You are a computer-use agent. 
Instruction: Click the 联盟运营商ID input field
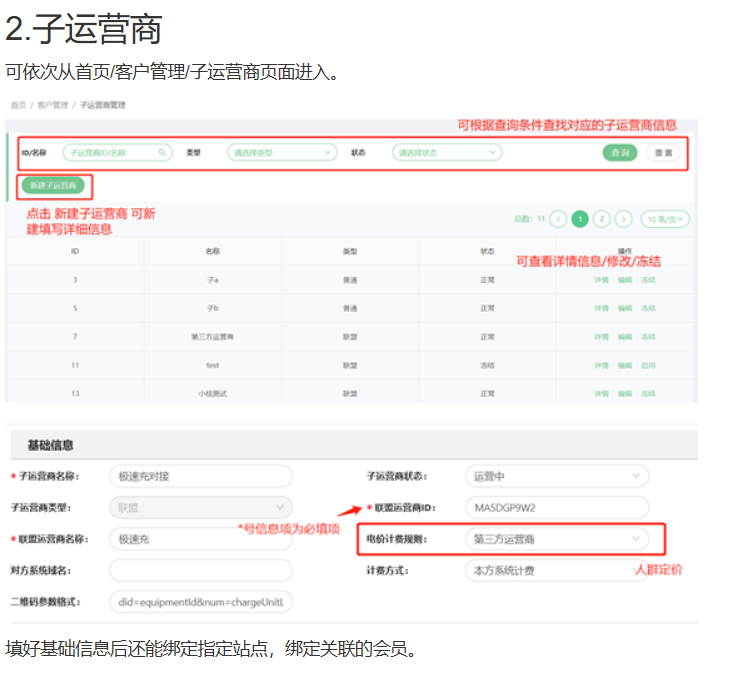pyautogui.click(x=556, y=508)
